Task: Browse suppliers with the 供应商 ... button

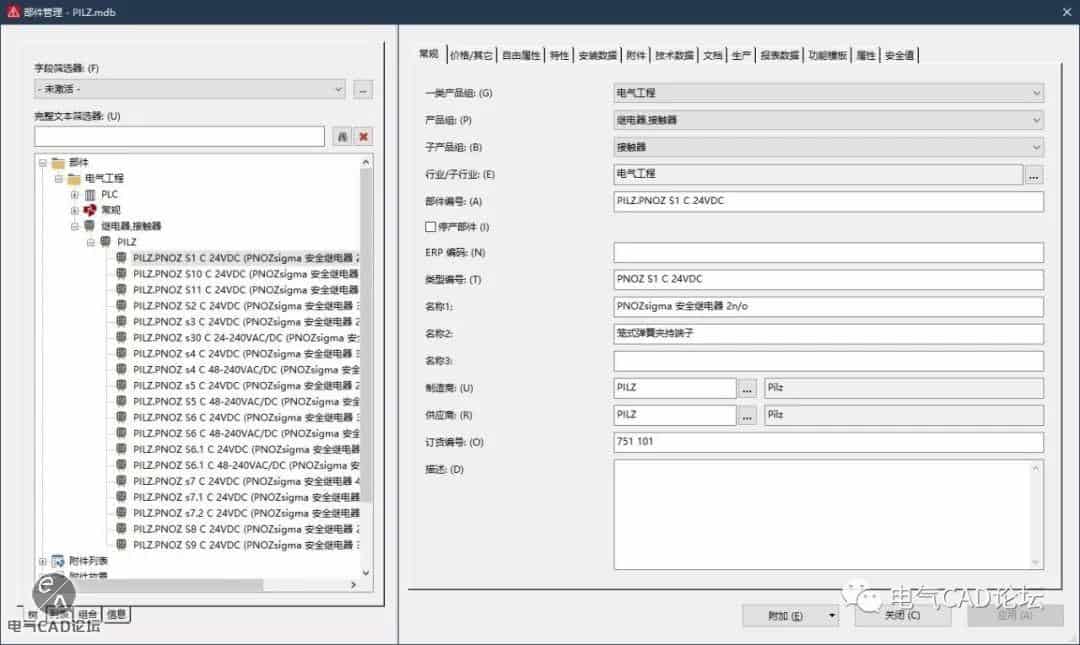Action: click(x=747, y=416)
